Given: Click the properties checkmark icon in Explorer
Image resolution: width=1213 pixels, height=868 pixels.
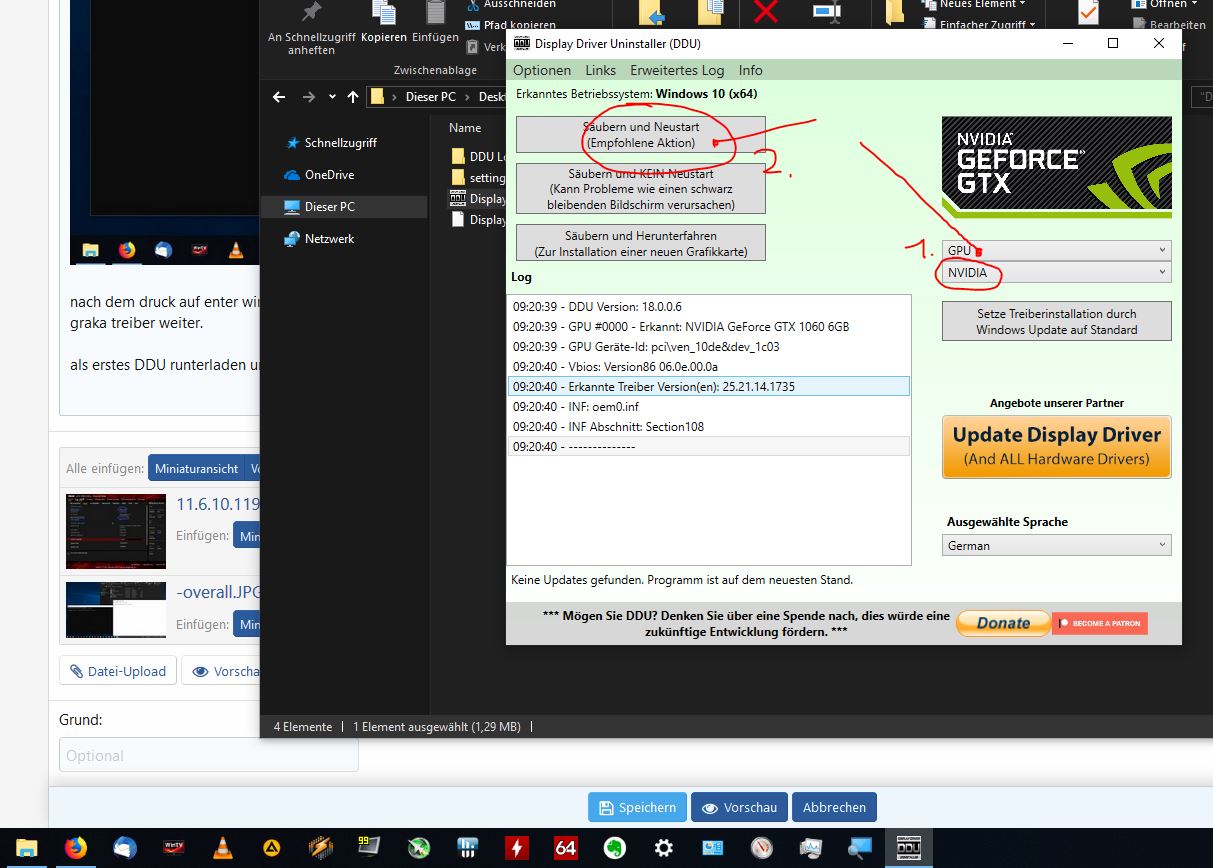Looking at the screenshot, I should click(1088, 12).
